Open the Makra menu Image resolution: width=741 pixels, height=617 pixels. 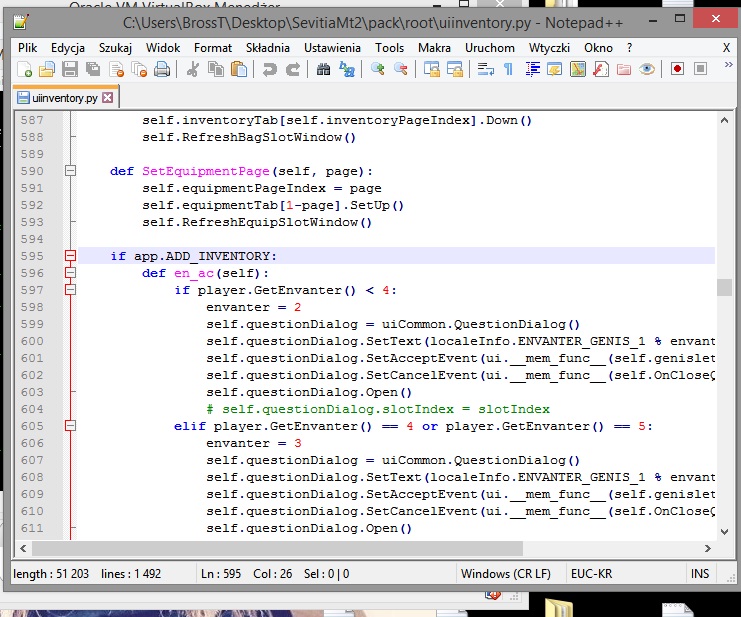[434, 48]
